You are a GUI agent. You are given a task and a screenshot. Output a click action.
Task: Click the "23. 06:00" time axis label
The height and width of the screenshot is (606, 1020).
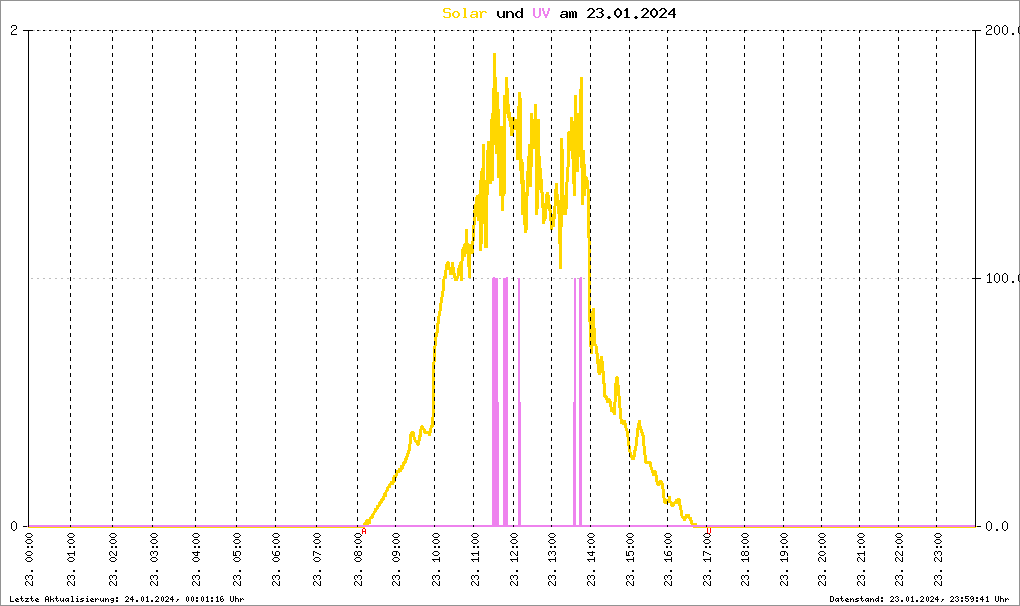point(276,560)
